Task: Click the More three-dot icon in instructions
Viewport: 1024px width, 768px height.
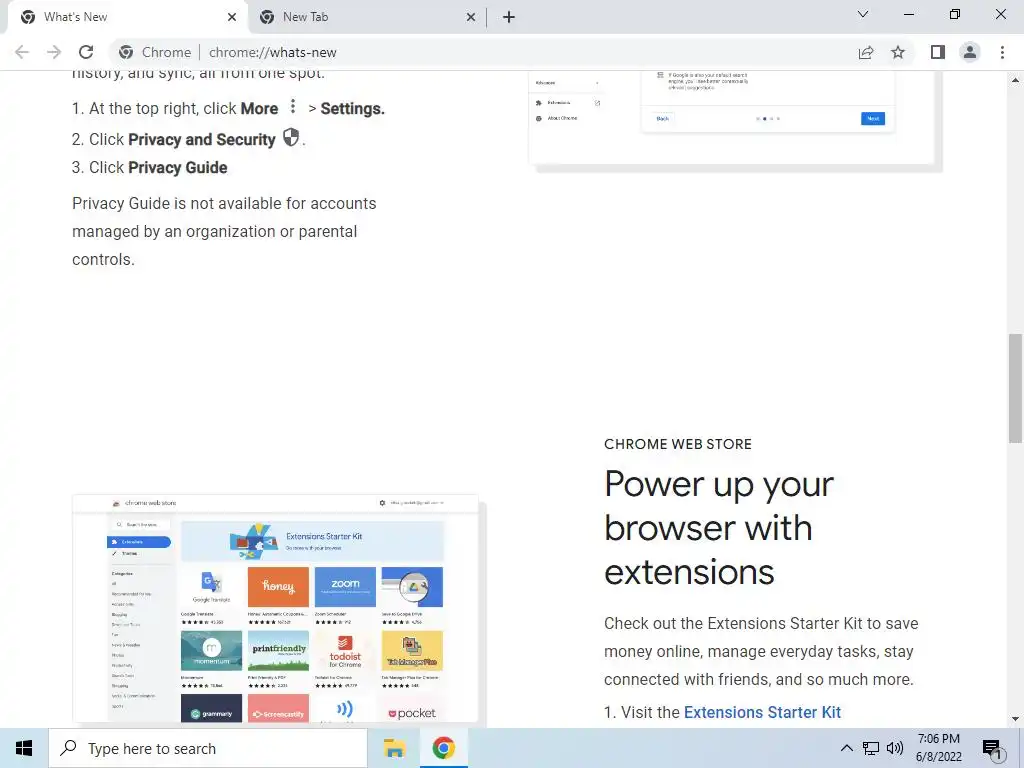Action: tap(293, 106)
